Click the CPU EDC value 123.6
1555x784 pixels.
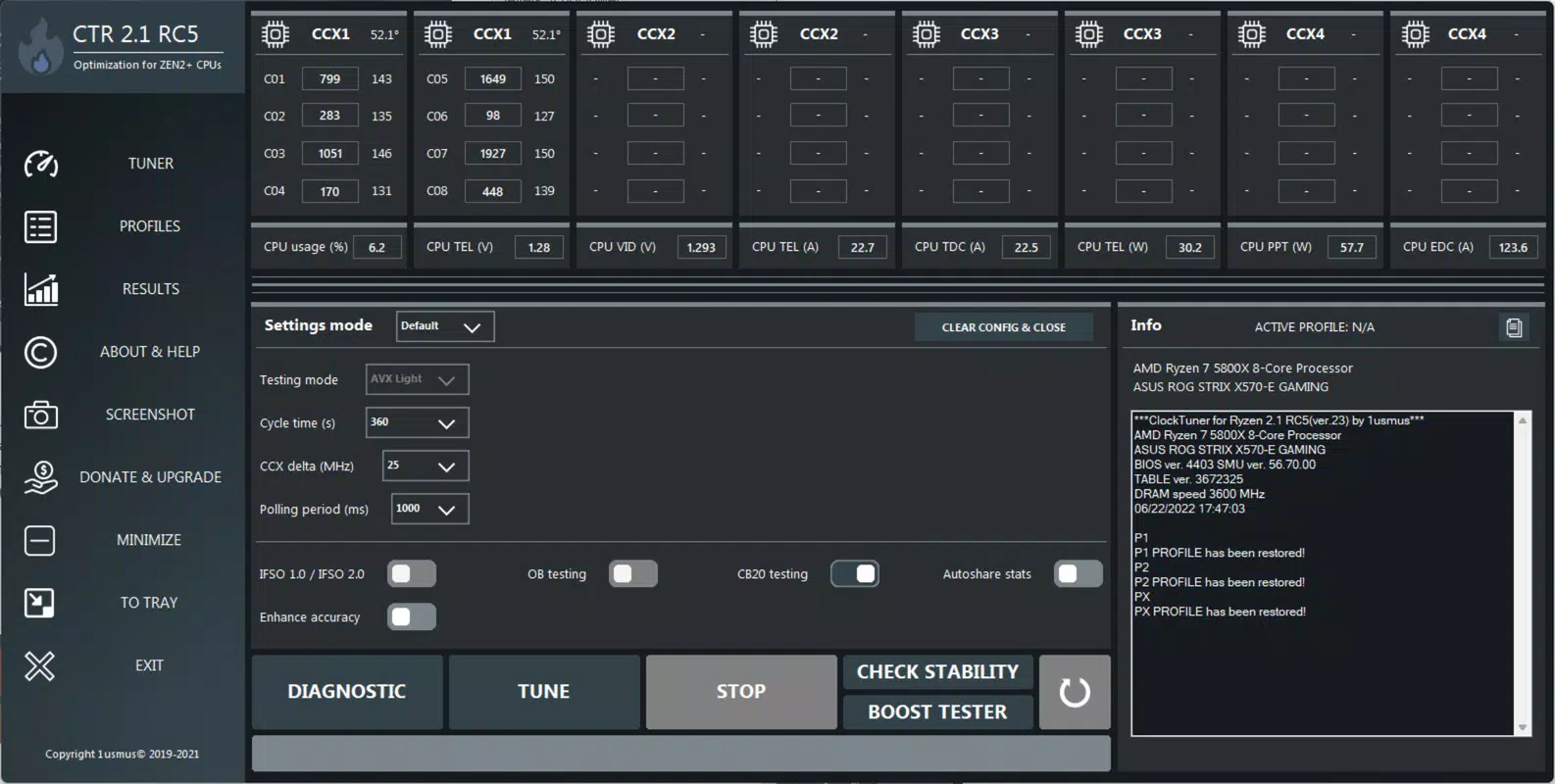(x=1513, y=247)
